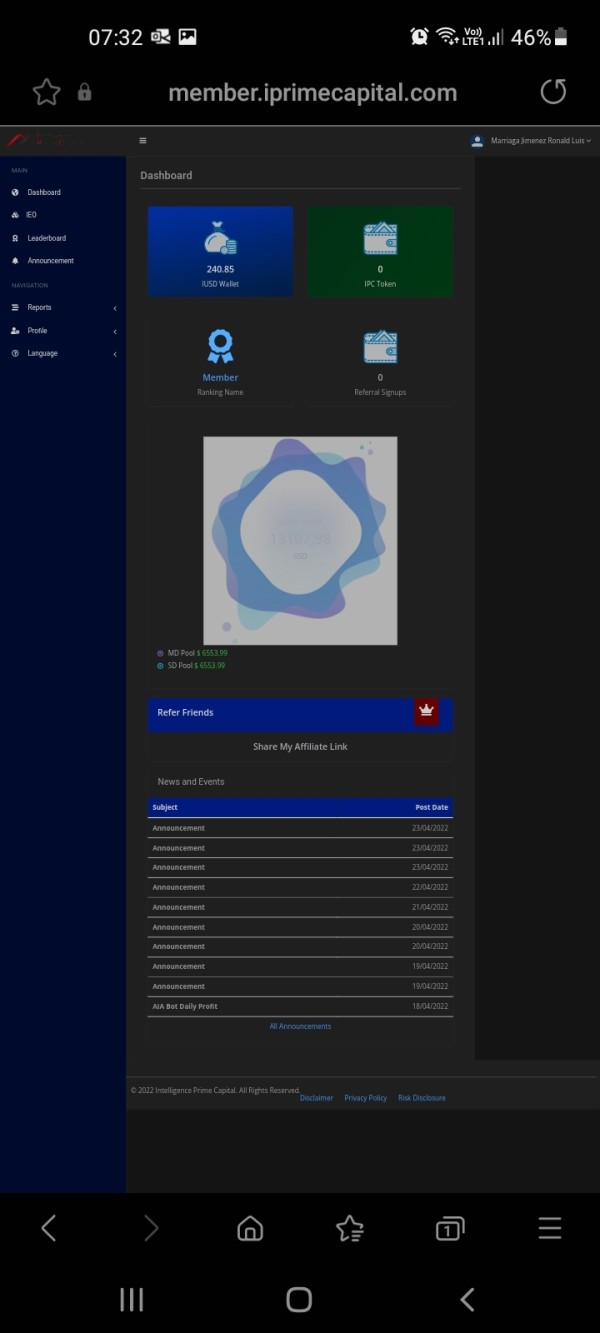
Task: Tap the Wi-Fi status bar icon
Action: click(x=447, y=36)
